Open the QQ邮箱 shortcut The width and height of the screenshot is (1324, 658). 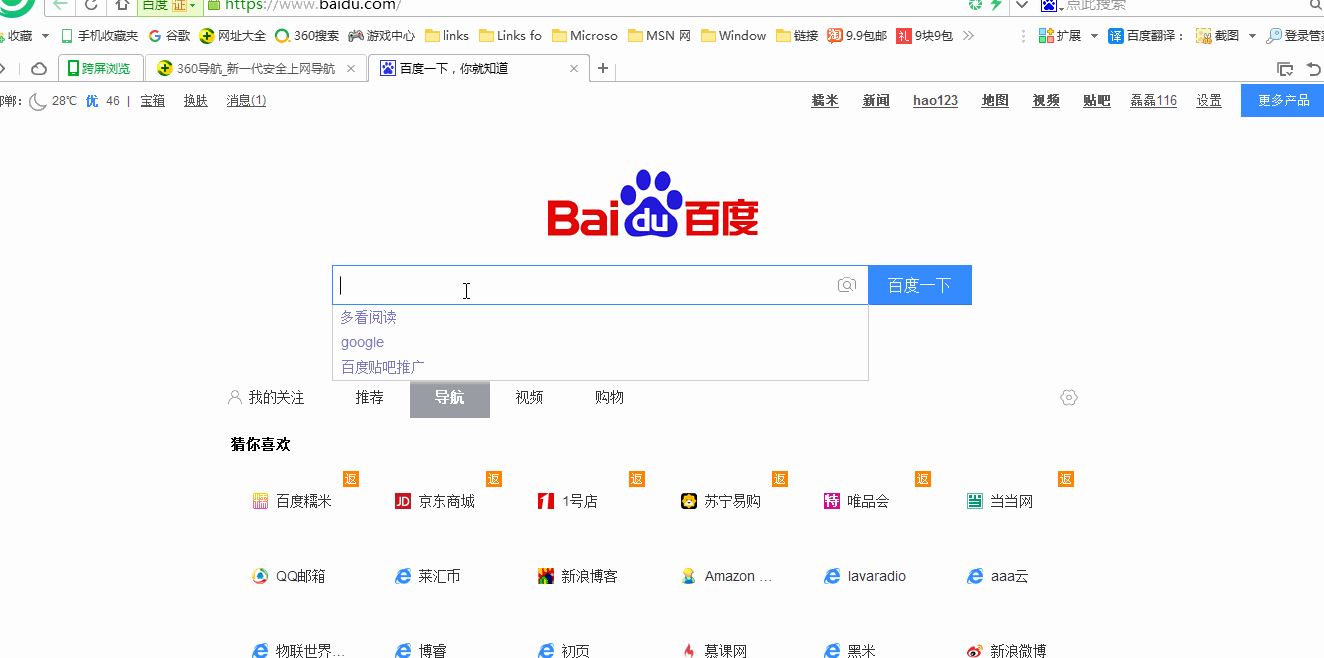pos(289,576)
